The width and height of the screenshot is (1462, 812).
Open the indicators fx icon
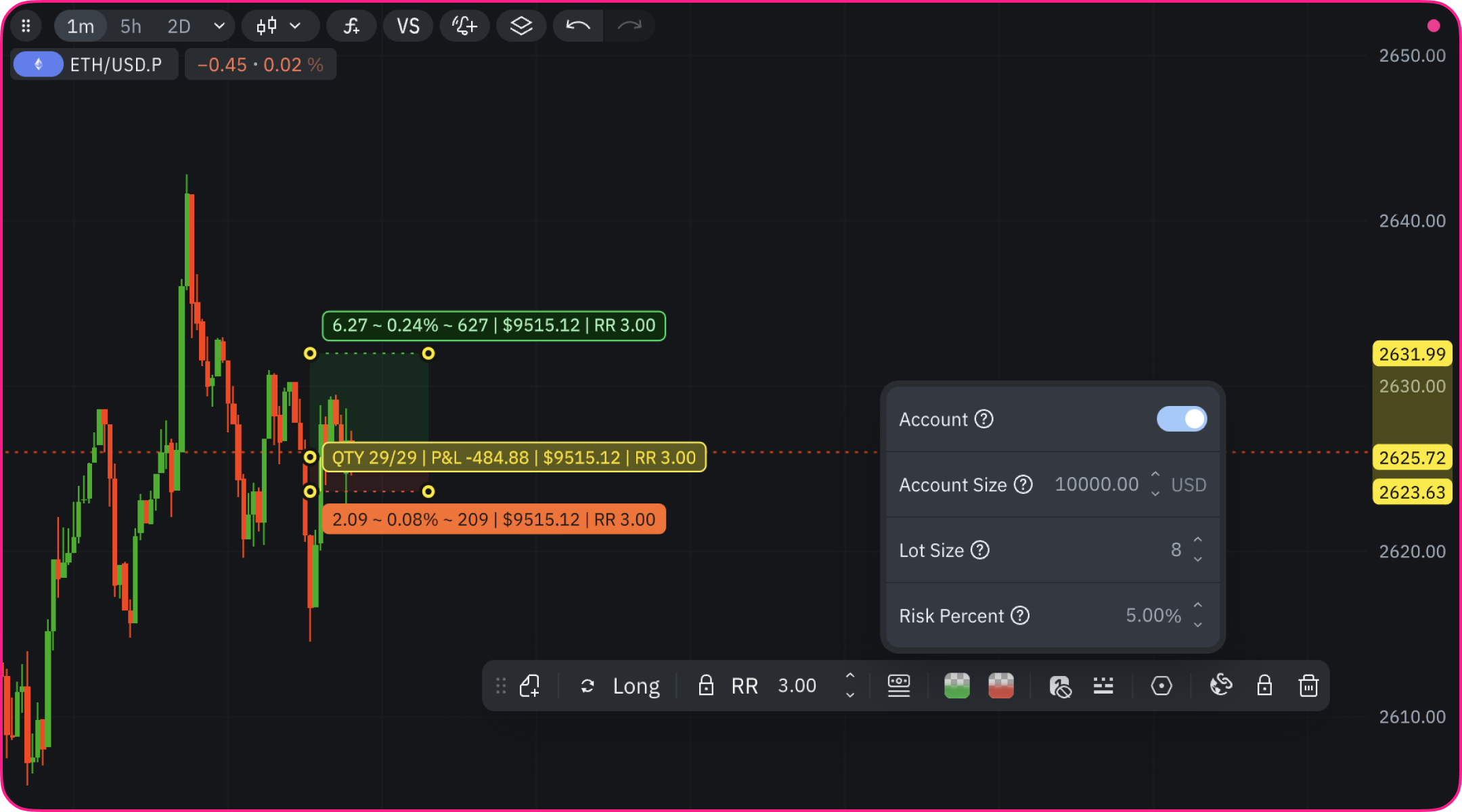(351, 26)
